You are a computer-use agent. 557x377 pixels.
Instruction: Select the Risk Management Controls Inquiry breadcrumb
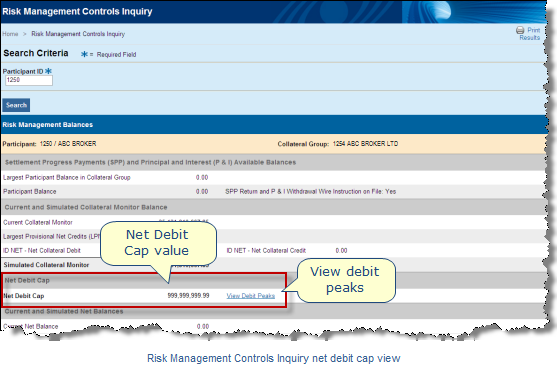(78, 34)
